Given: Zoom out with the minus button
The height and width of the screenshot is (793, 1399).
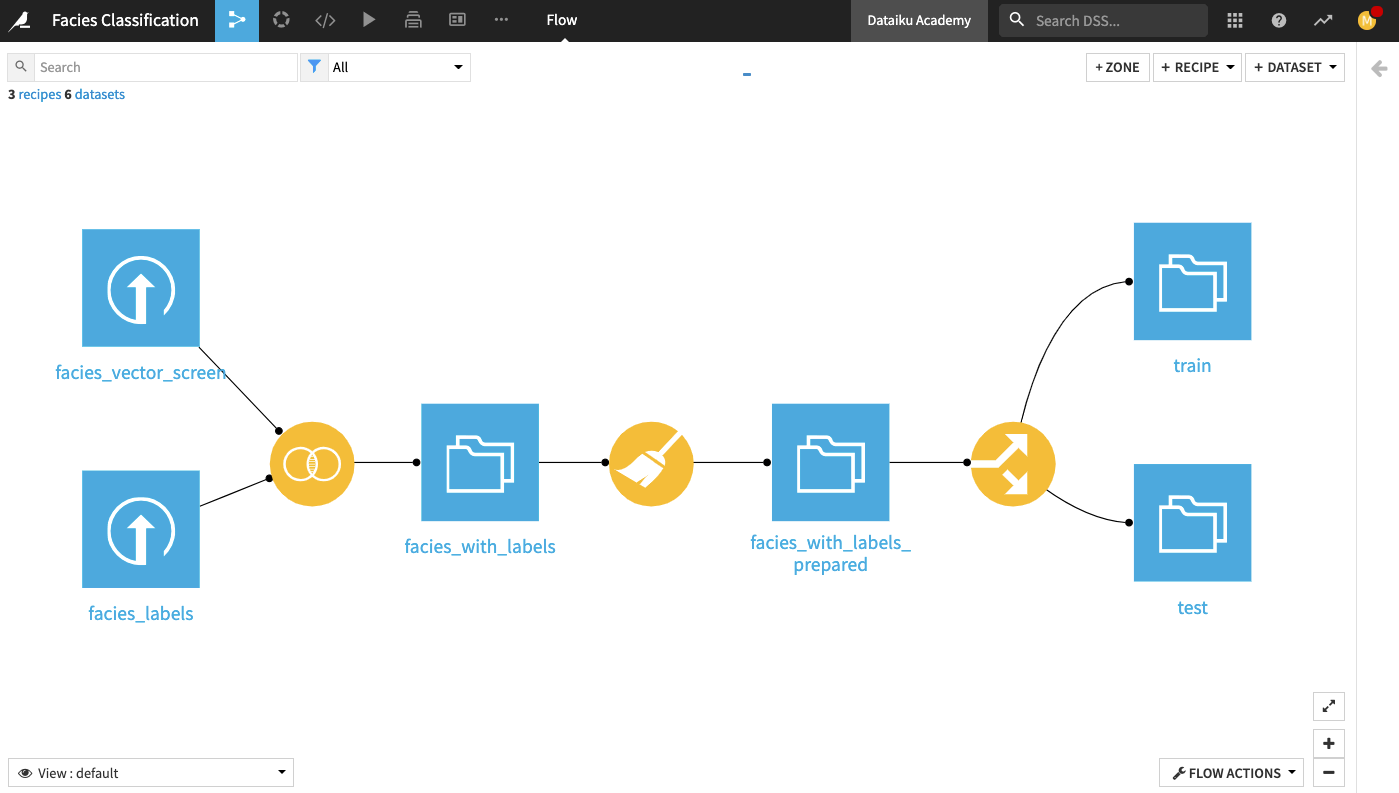Looking at the screenshot, I should point(1328,772).
